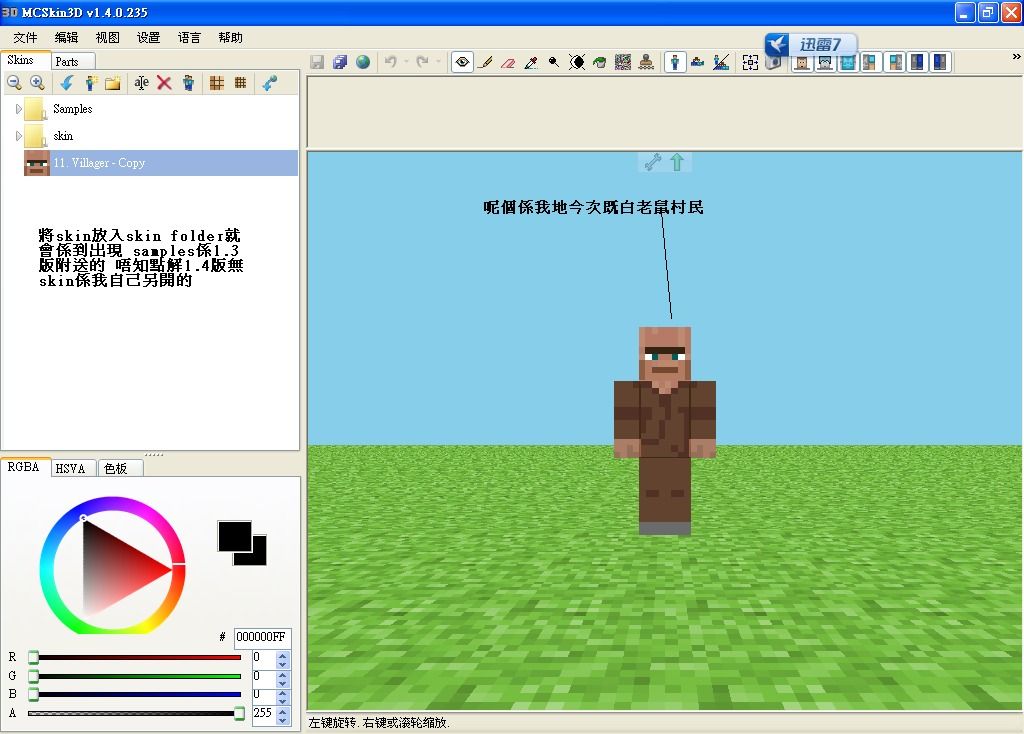The image size is (1024, 734).
Task: Select the Eraser tool
Action: pos(508,62)
